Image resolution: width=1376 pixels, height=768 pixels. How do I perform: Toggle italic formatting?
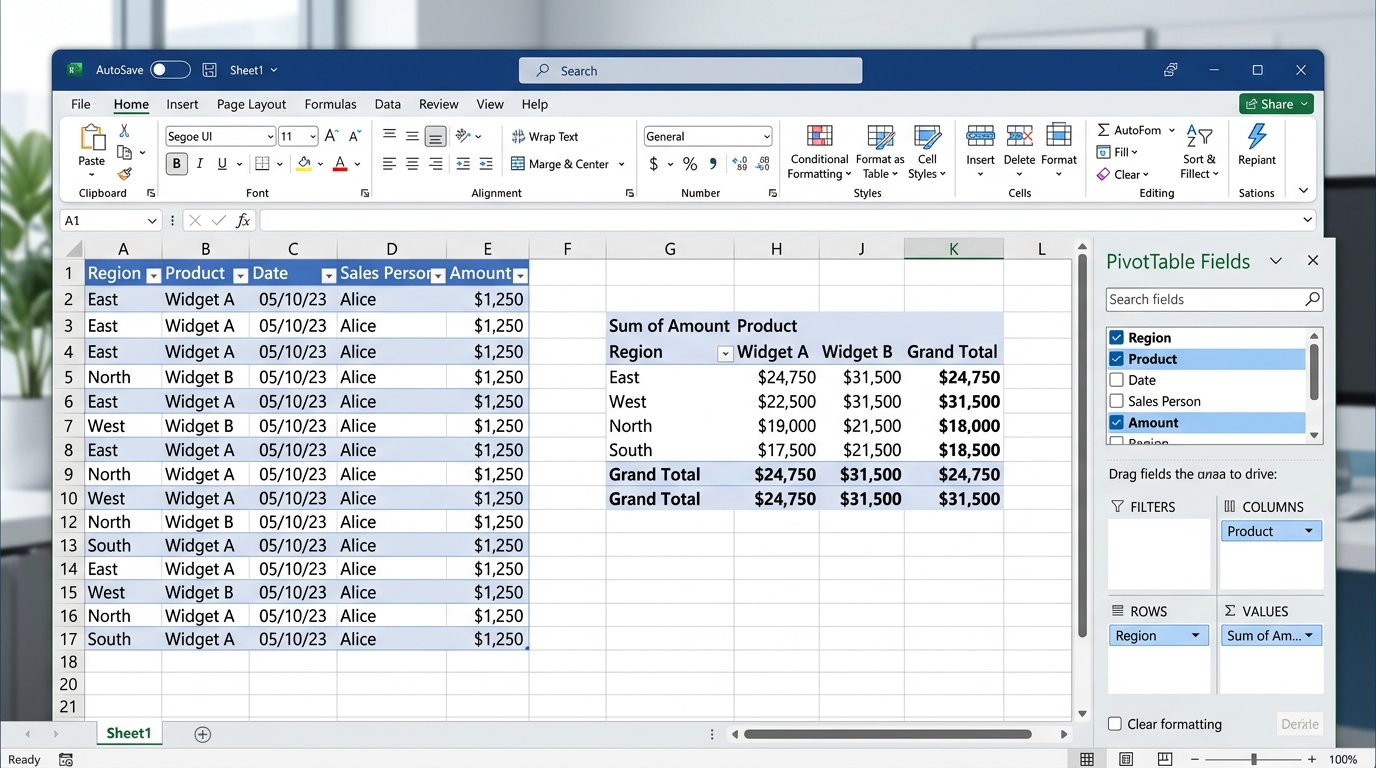click(200, 164)
